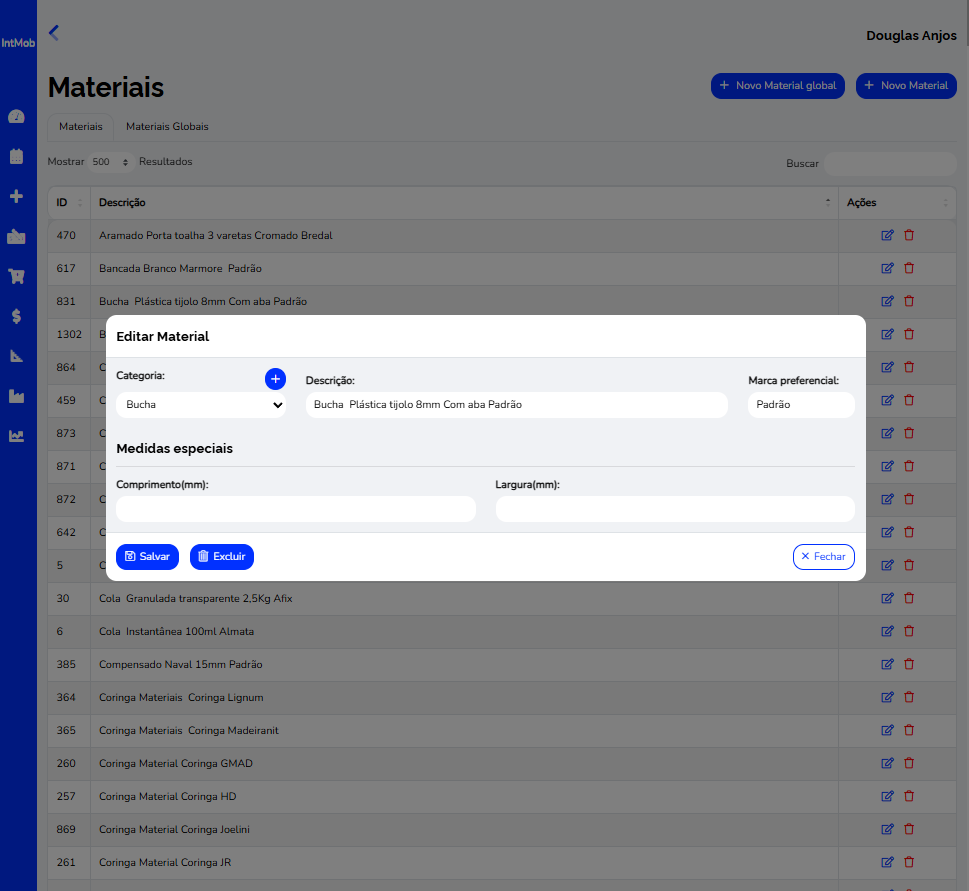Open the Categoria dropdown showing Bucha
This screenshot has width=969, height=891.
[201, 405]
